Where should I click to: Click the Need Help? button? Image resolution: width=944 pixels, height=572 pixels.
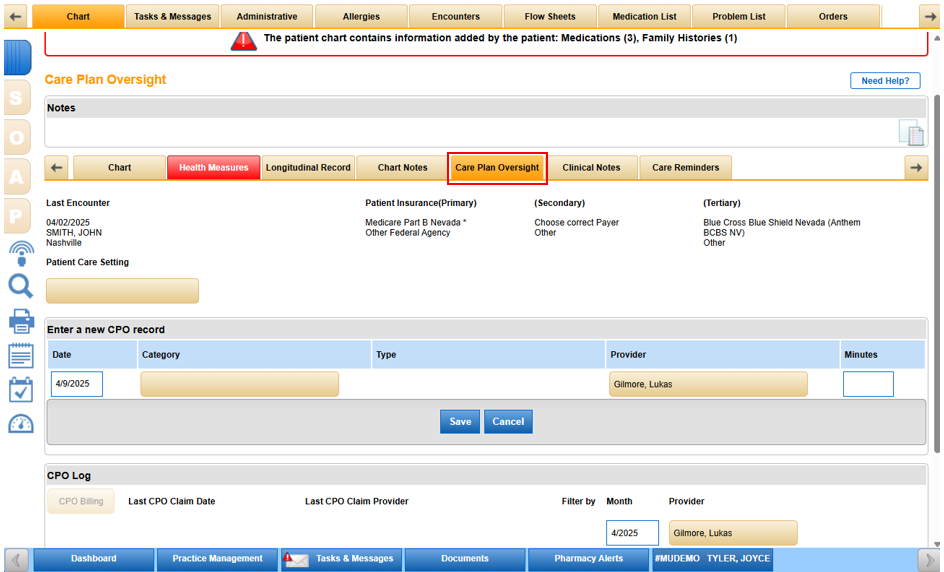pos(884,81)
